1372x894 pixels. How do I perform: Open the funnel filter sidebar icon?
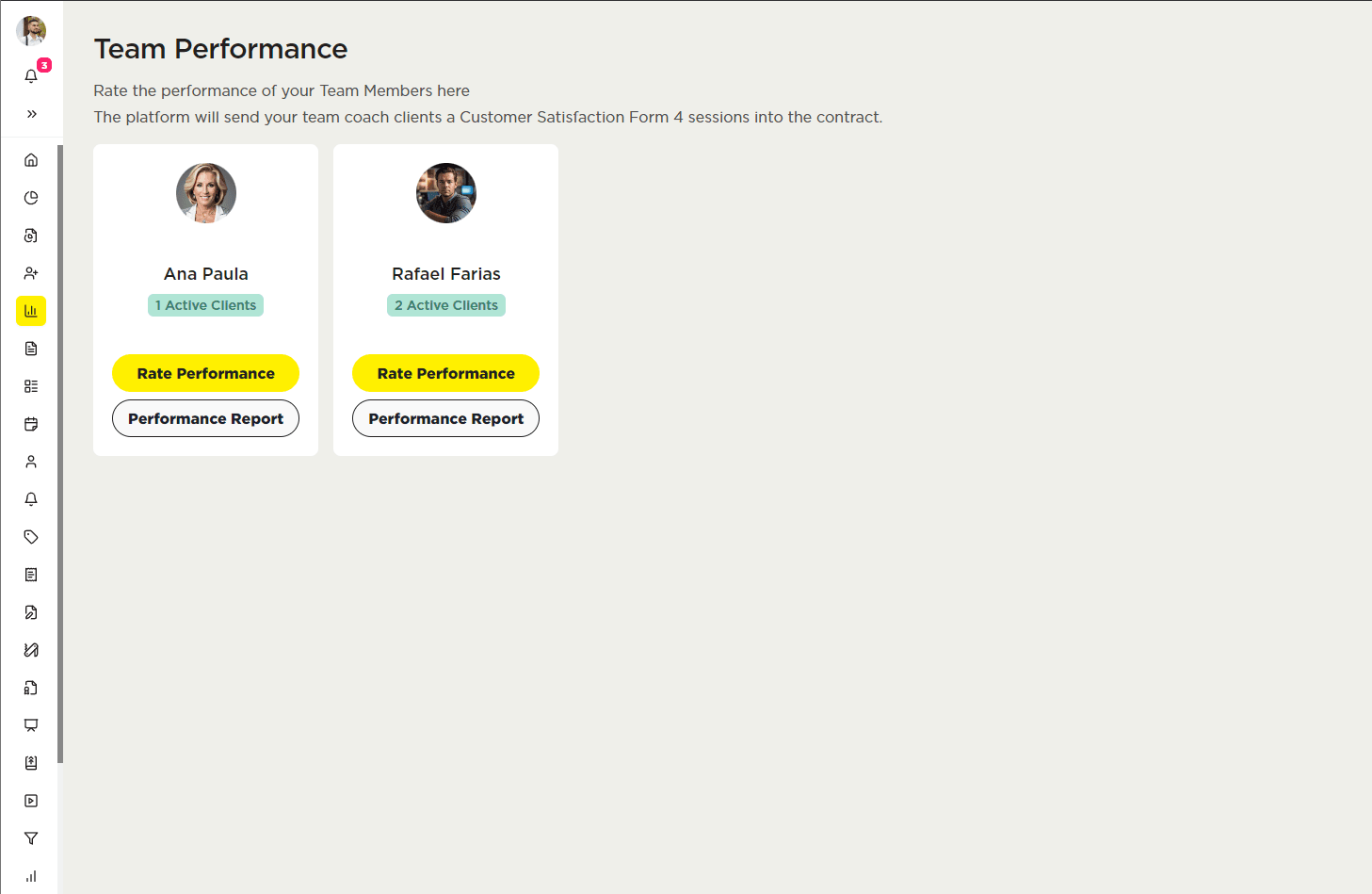tap(31, 838)
